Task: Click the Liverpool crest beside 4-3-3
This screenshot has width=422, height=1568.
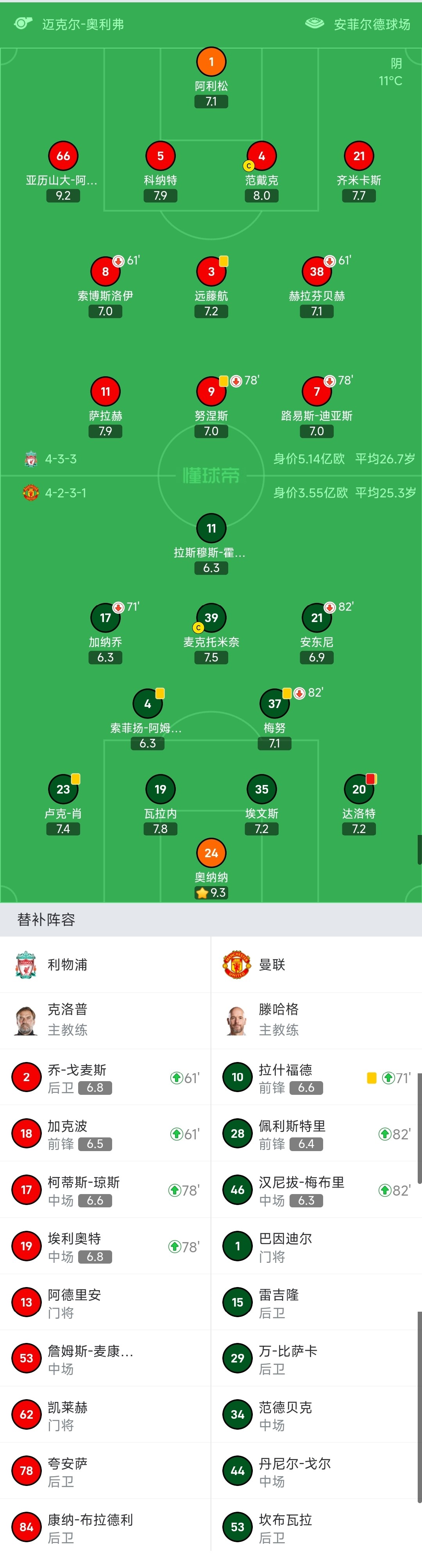Action: (x=30, y=459)
